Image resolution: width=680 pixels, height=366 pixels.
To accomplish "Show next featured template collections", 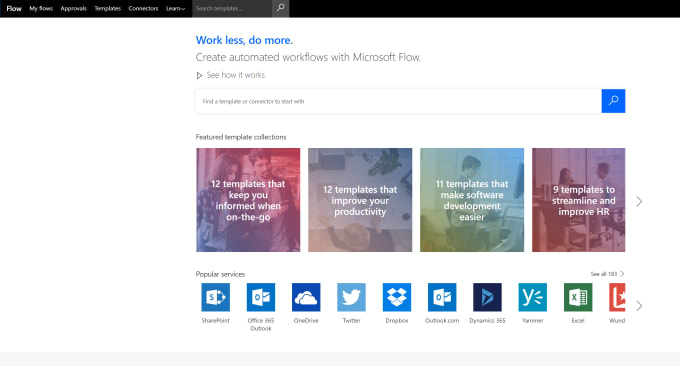I will tap(639, 201).
